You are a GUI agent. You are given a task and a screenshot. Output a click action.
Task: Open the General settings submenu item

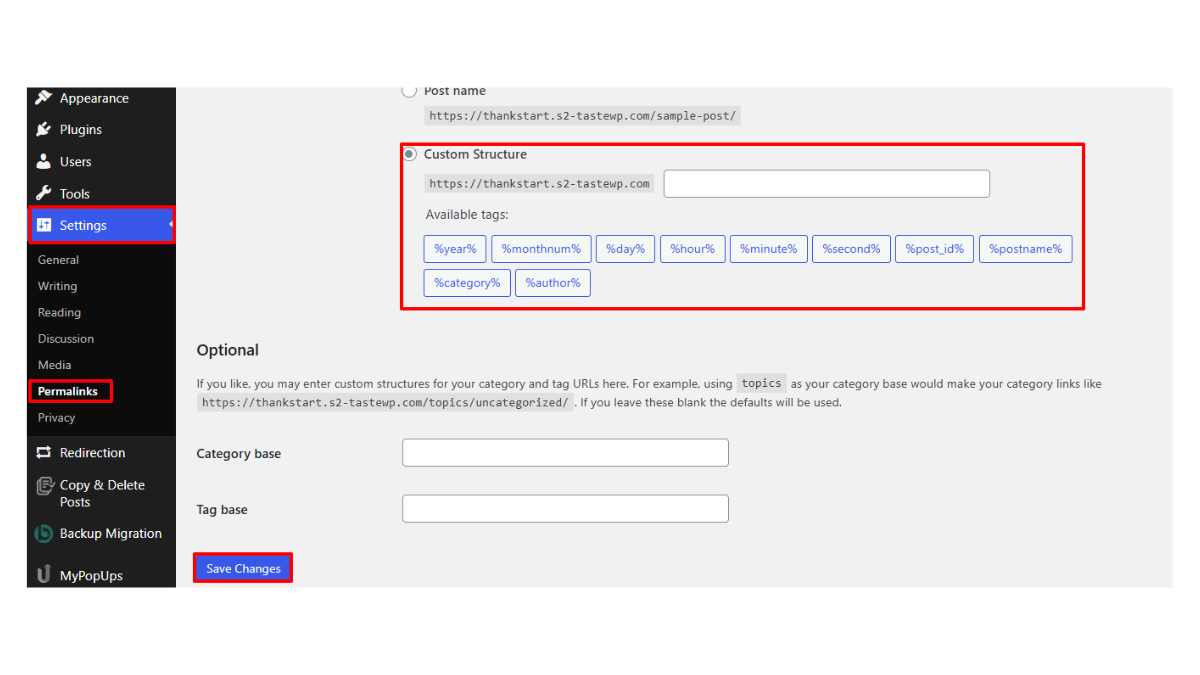(x=58, y=260)
